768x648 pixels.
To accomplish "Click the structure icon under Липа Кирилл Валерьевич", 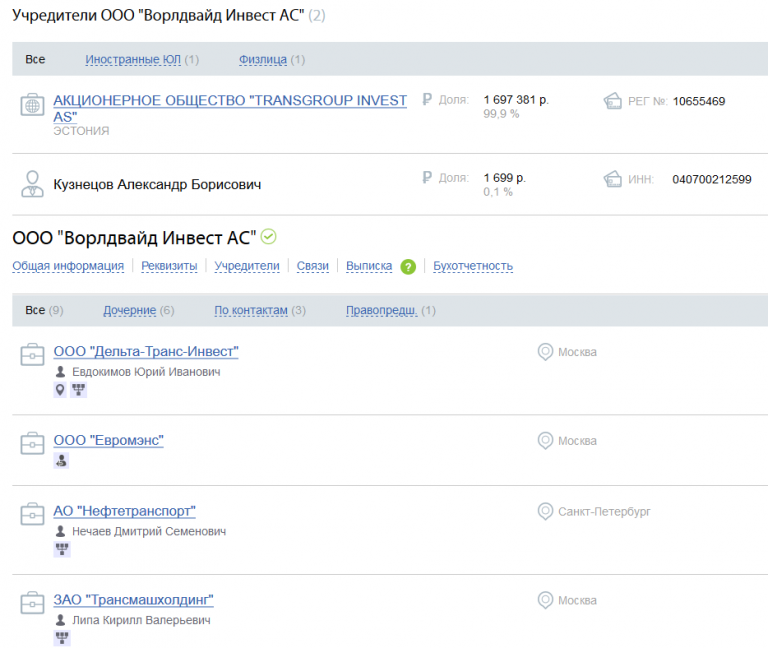I will coord(61,637).
